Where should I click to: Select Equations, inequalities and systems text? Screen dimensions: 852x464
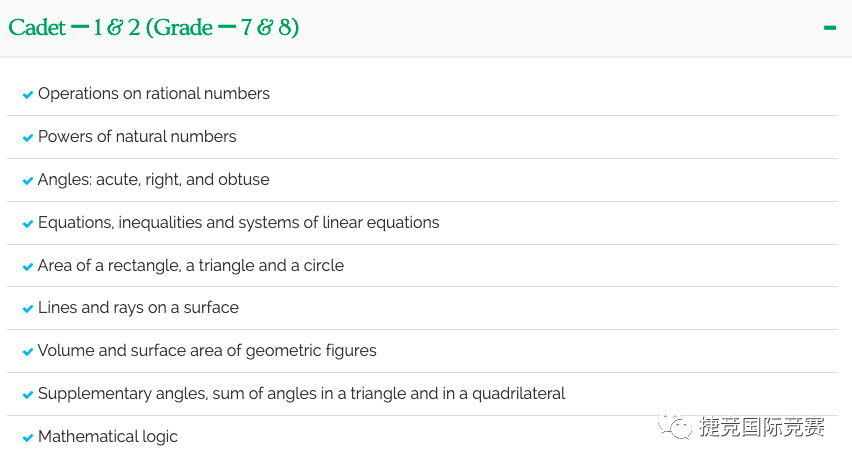tap(239, 222)
